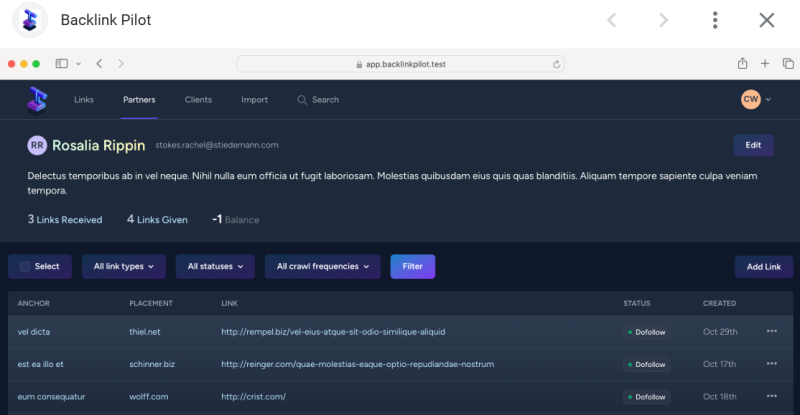Show the tab overview icon

788,64
